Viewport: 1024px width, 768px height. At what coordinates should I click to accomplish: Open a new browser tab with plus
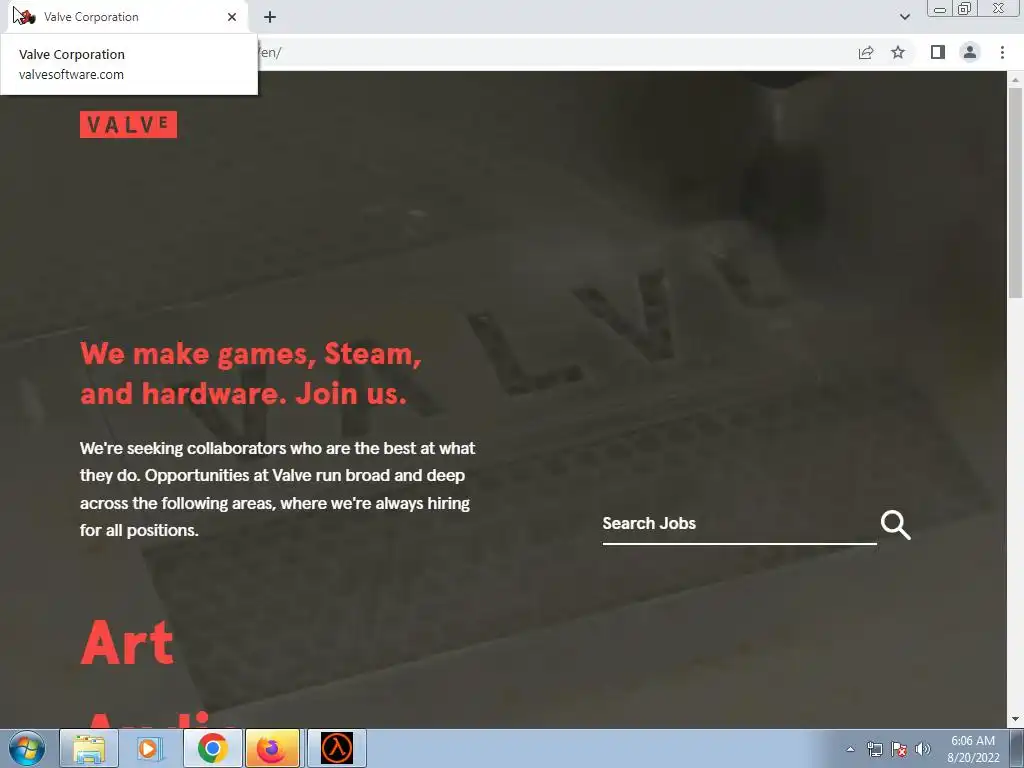tap(270, 17)
